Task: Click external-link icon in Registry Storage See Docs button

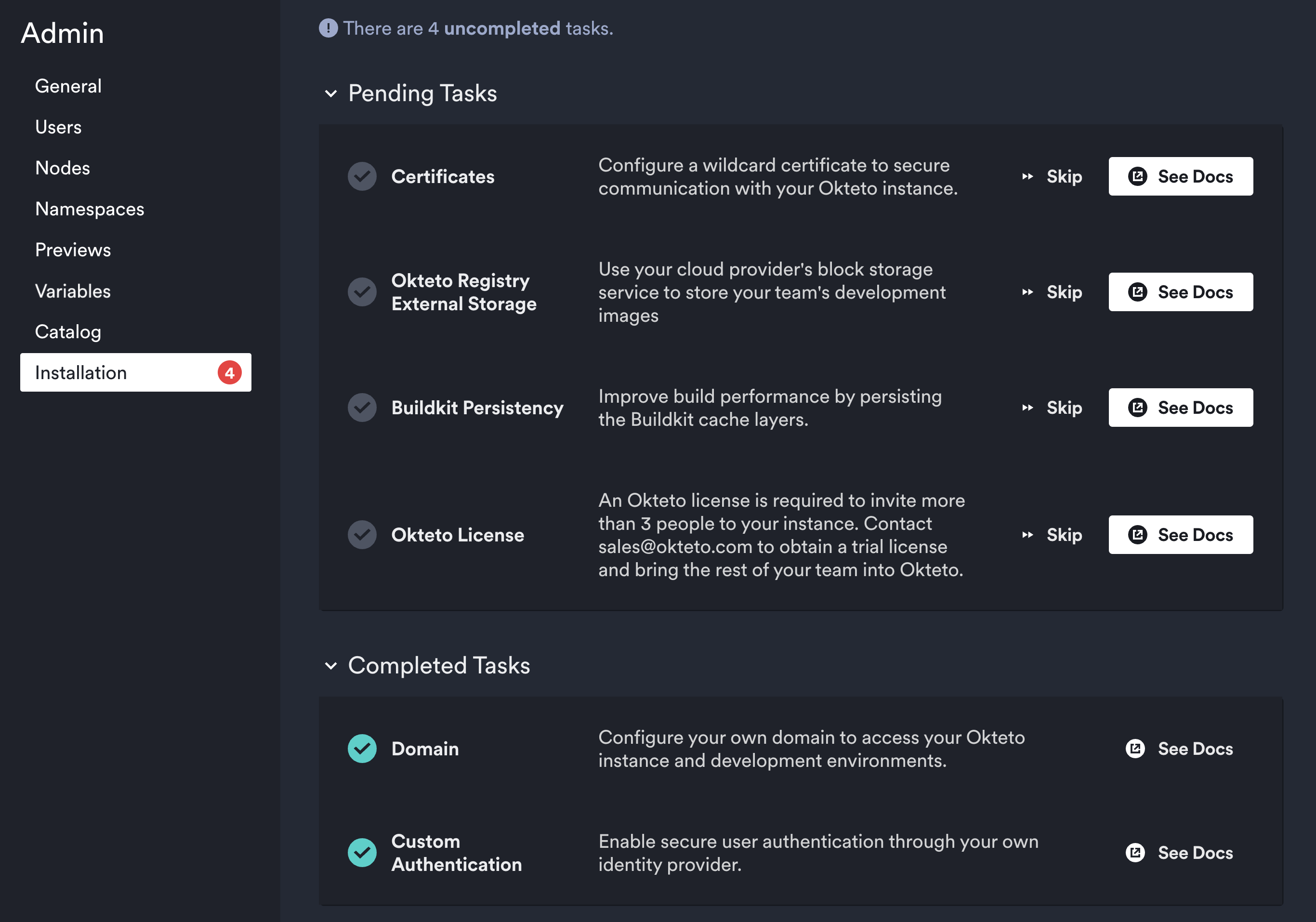Action: click(1138, 292)
